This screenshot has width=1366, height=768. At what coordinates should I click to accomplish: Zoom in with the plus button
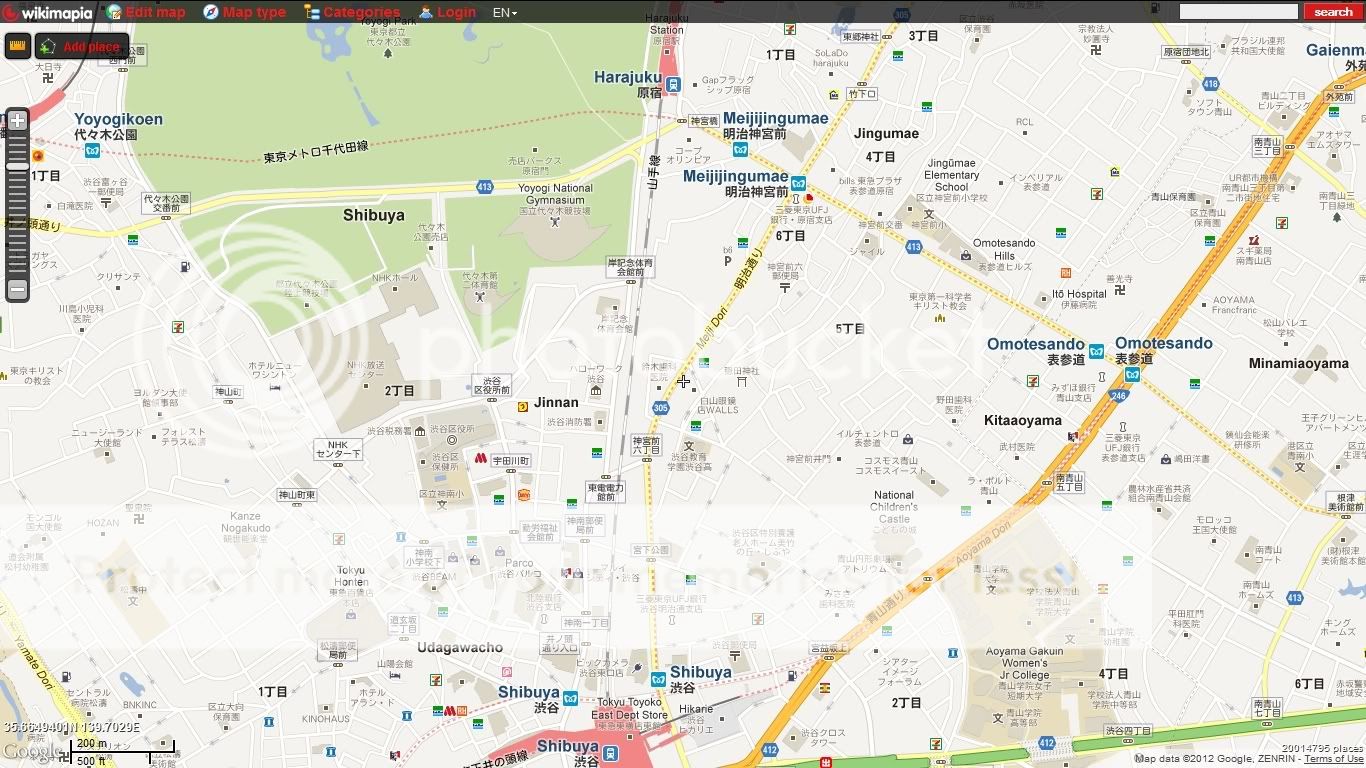(17, 119)
